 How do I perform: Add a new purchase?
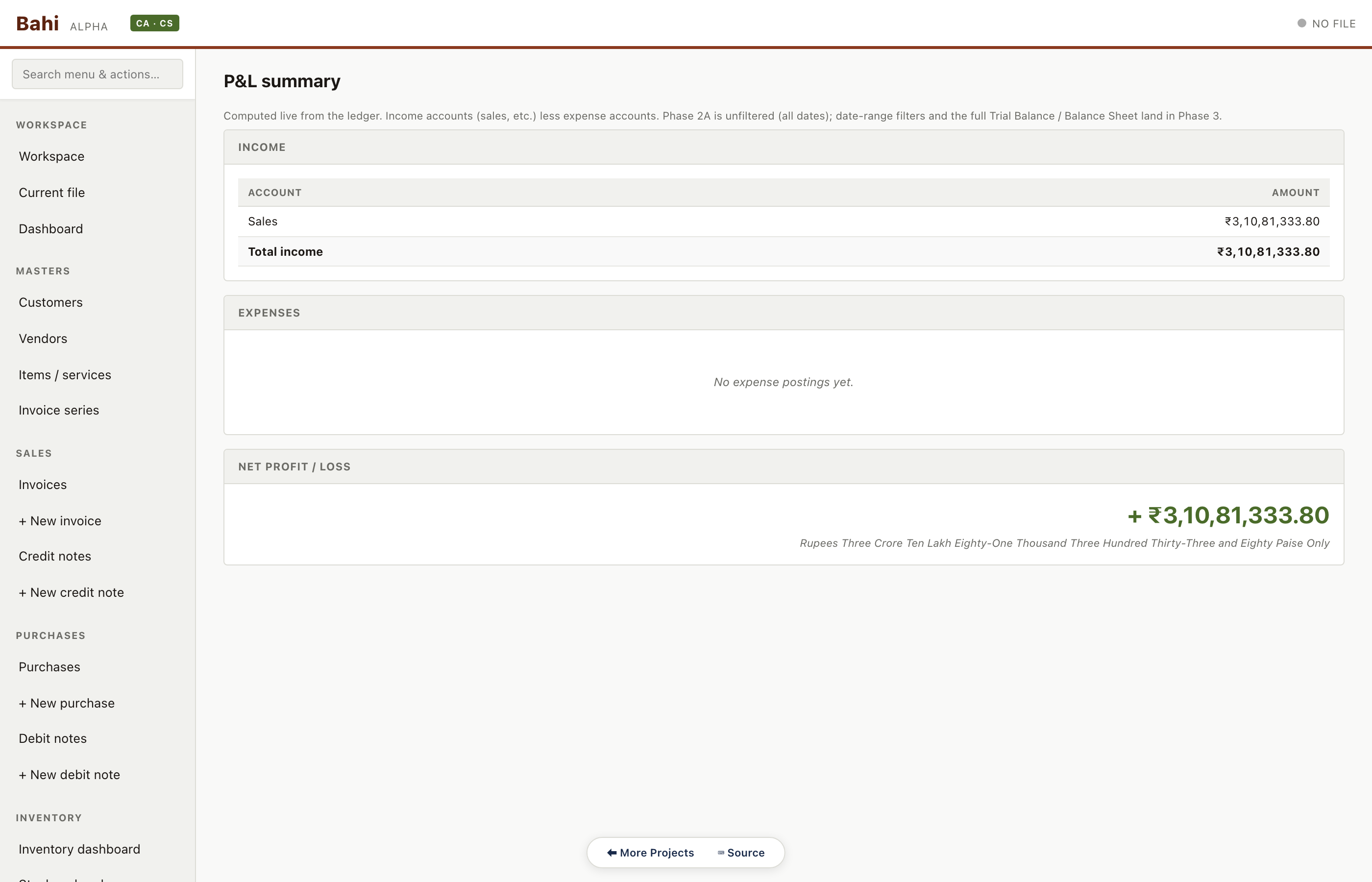coord(67,703)
